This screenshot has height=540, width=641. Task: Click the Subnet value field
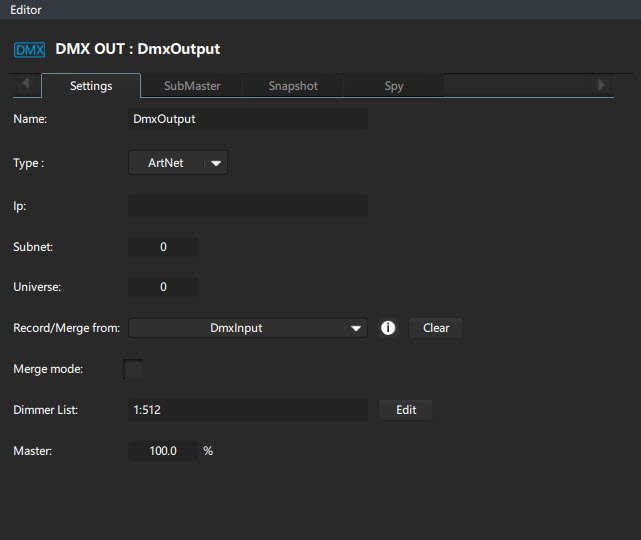163,247
